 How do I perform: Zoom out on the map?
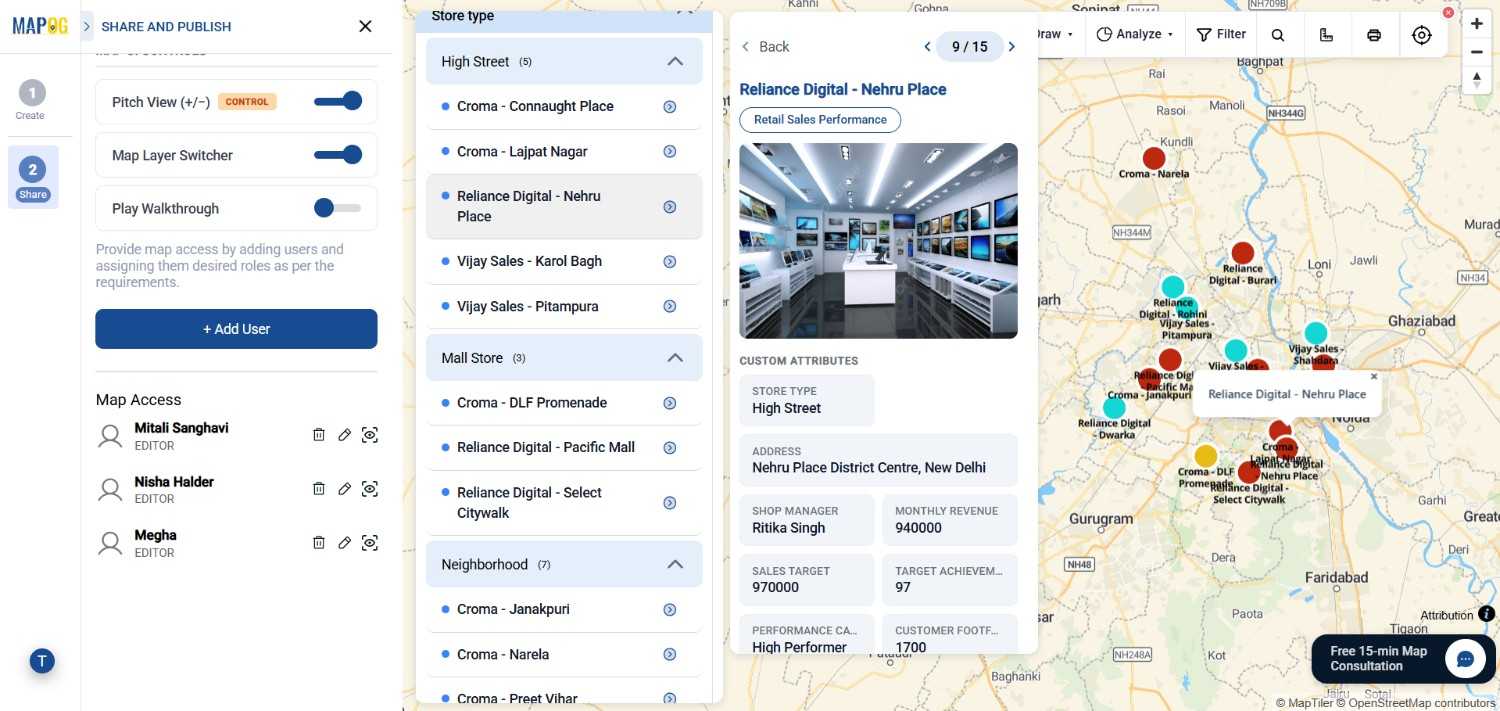1477,51
